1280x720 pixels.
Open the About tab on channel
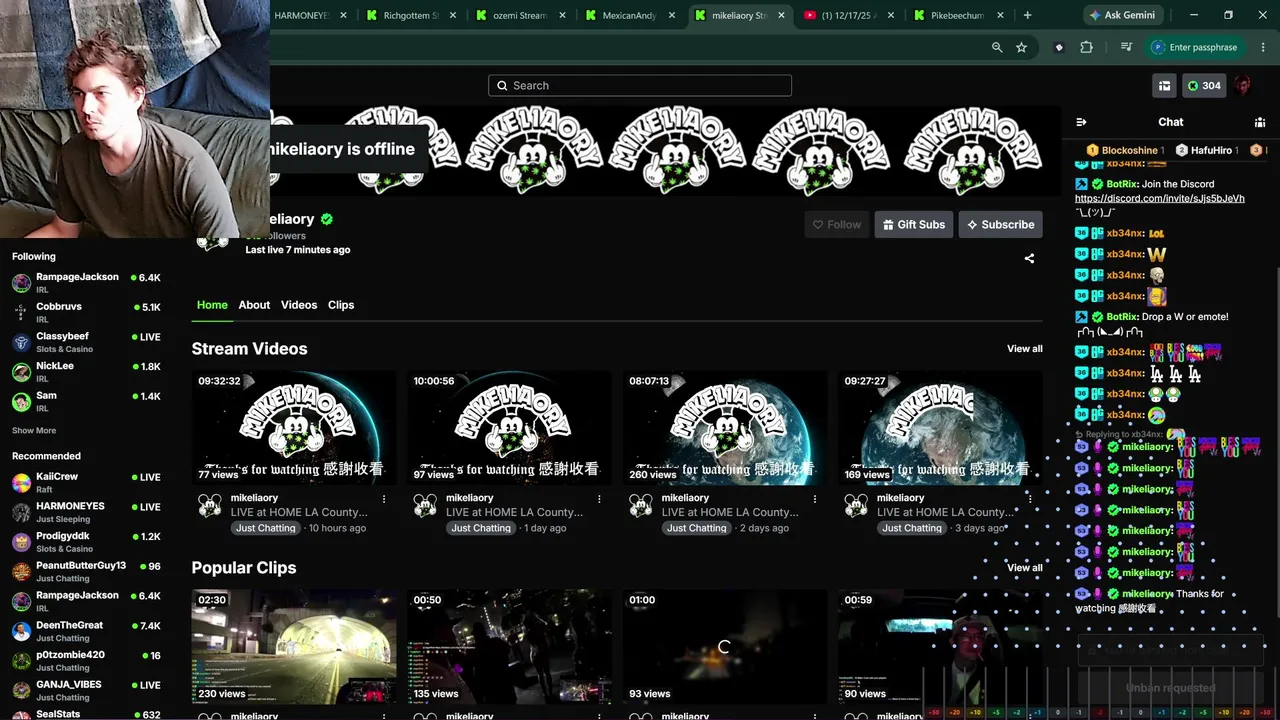pyautogui.click(x=254, y=305)
